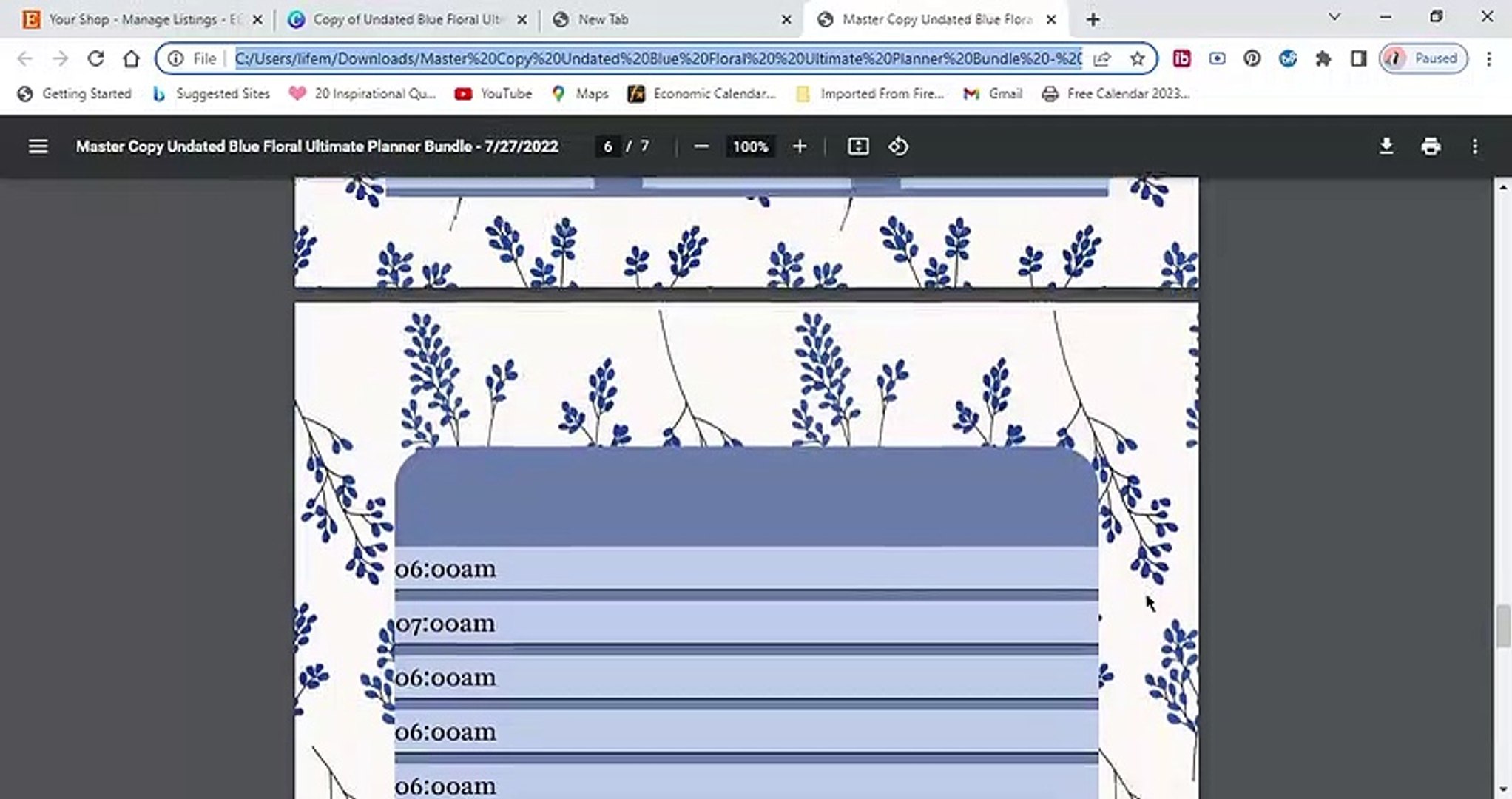
Task: Click the PDF page number field
Action: 608,146
